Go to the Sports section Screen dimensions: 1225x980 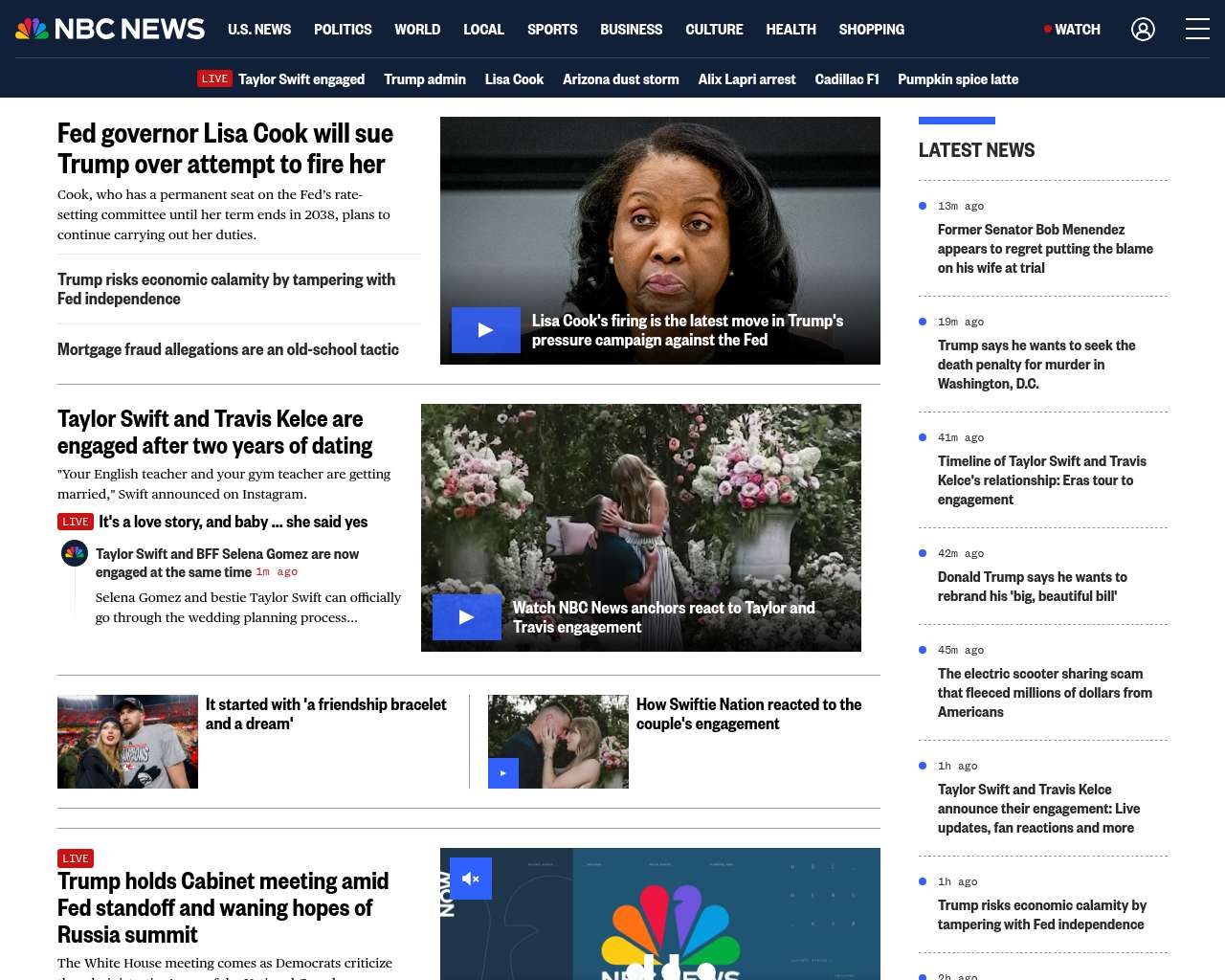552,30
